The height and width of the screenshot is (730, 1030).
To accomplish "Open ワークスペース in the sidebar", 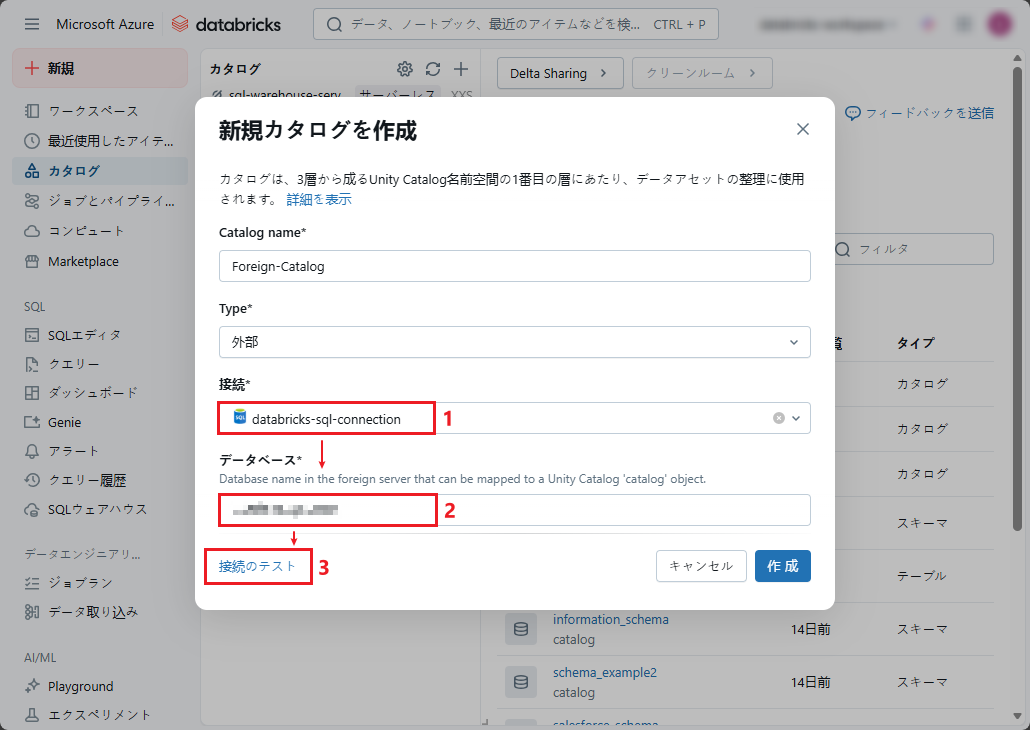I will click(x=93, y=111).
